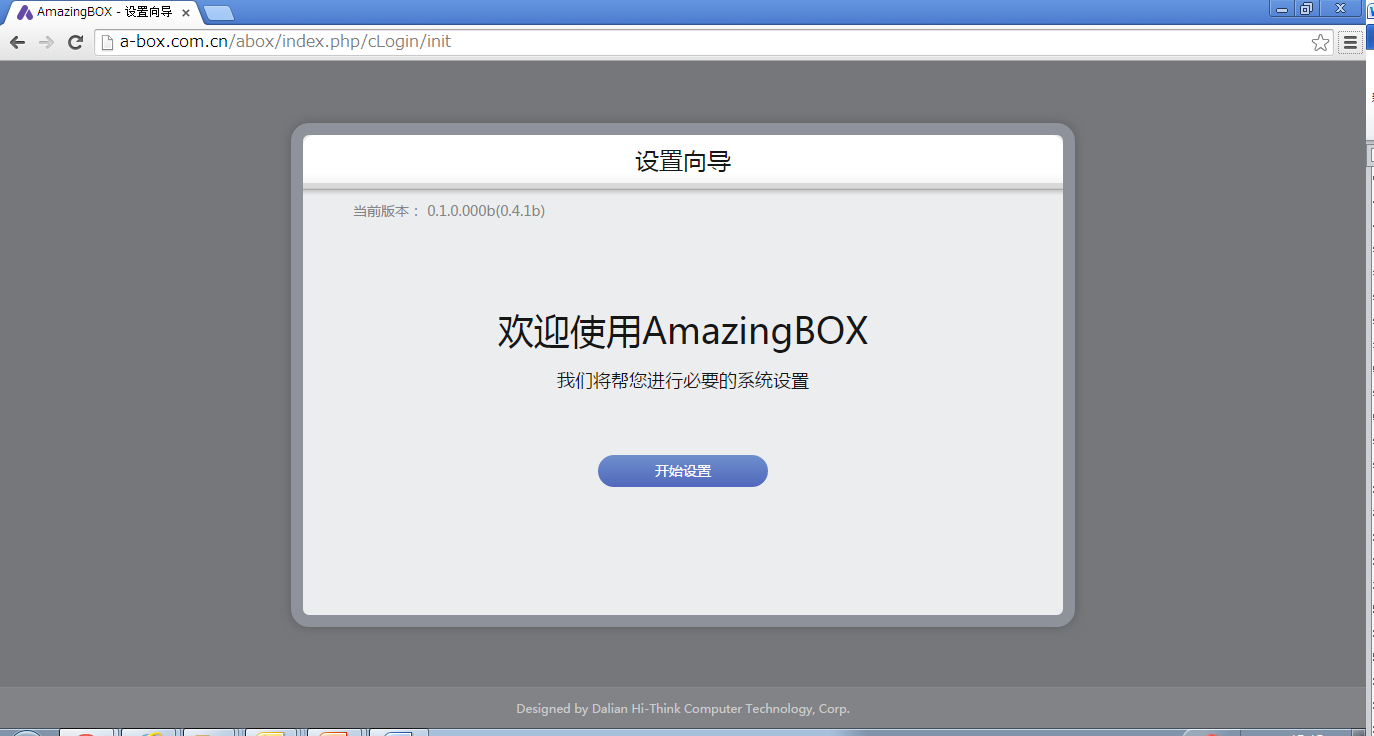Close the AmazingBOX tab
Screen dimensions: 1374x736
pyautogui.click(x=186, y=13)
